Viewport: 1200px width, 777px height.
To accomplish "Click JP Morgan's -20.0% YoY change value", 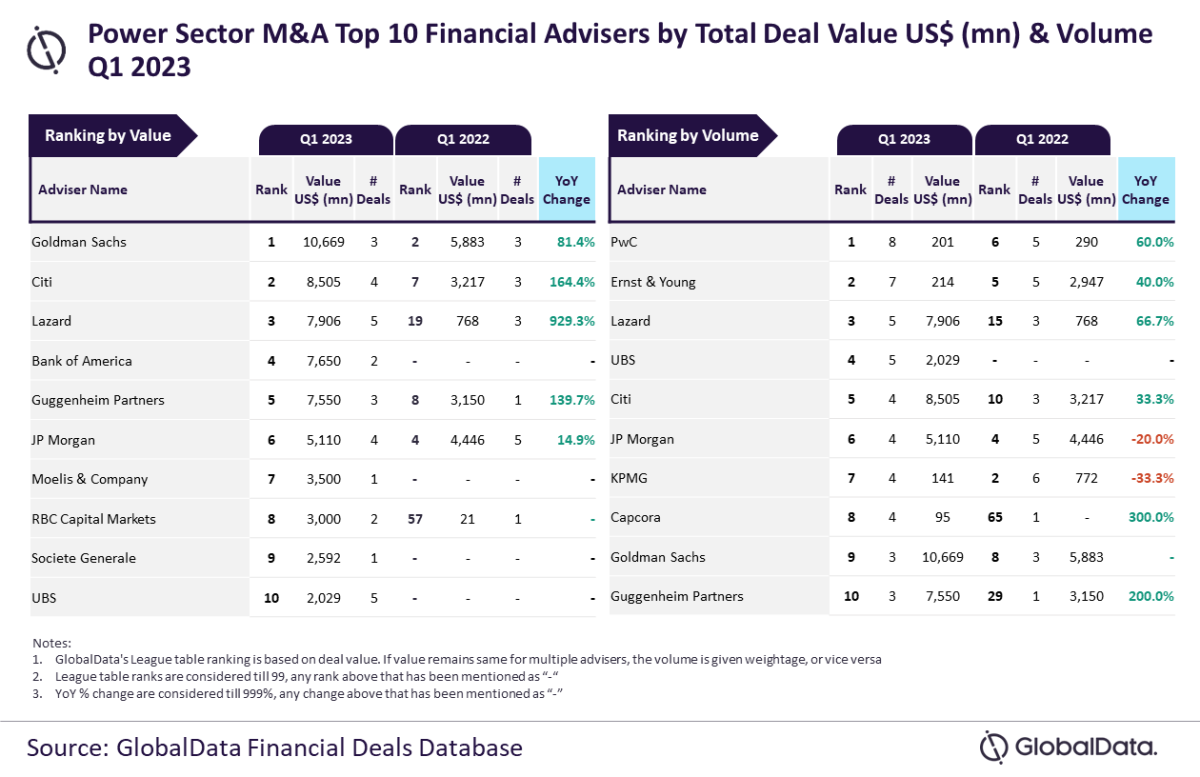I will point(1152,439).
